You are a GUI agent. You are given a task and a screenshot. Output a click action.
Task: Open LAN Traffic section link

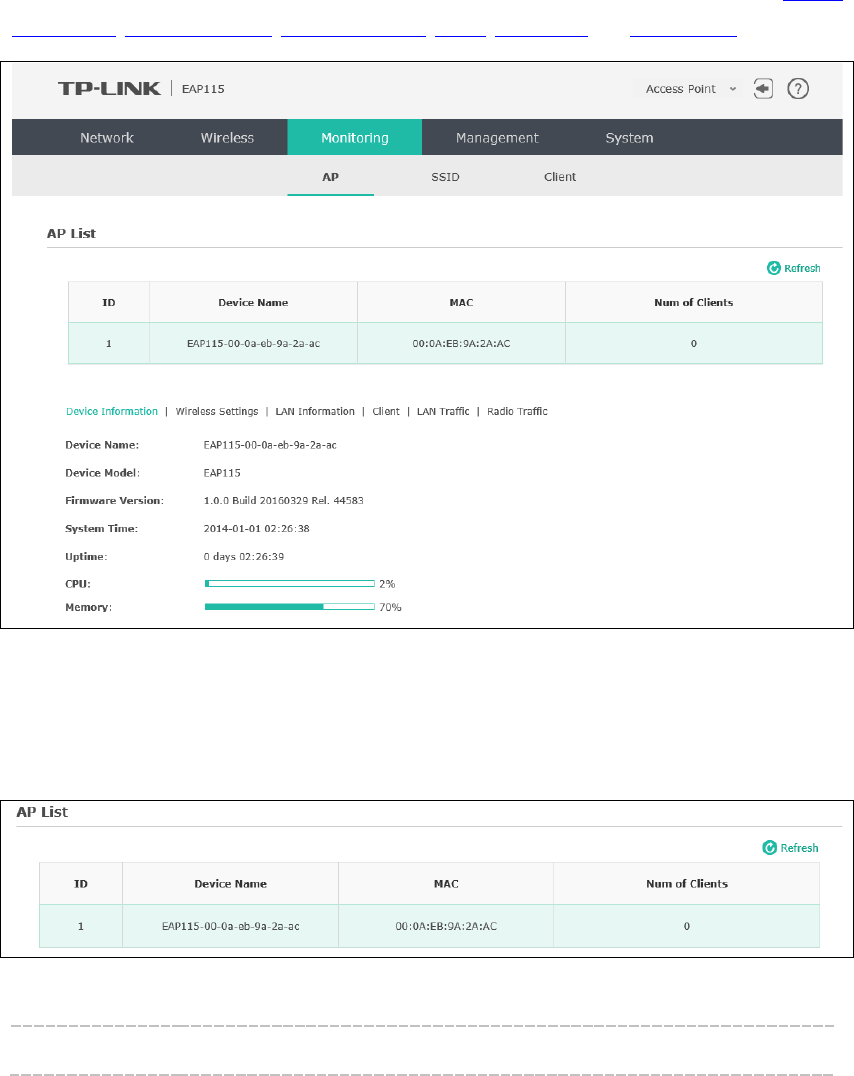[x=443, y=412]
